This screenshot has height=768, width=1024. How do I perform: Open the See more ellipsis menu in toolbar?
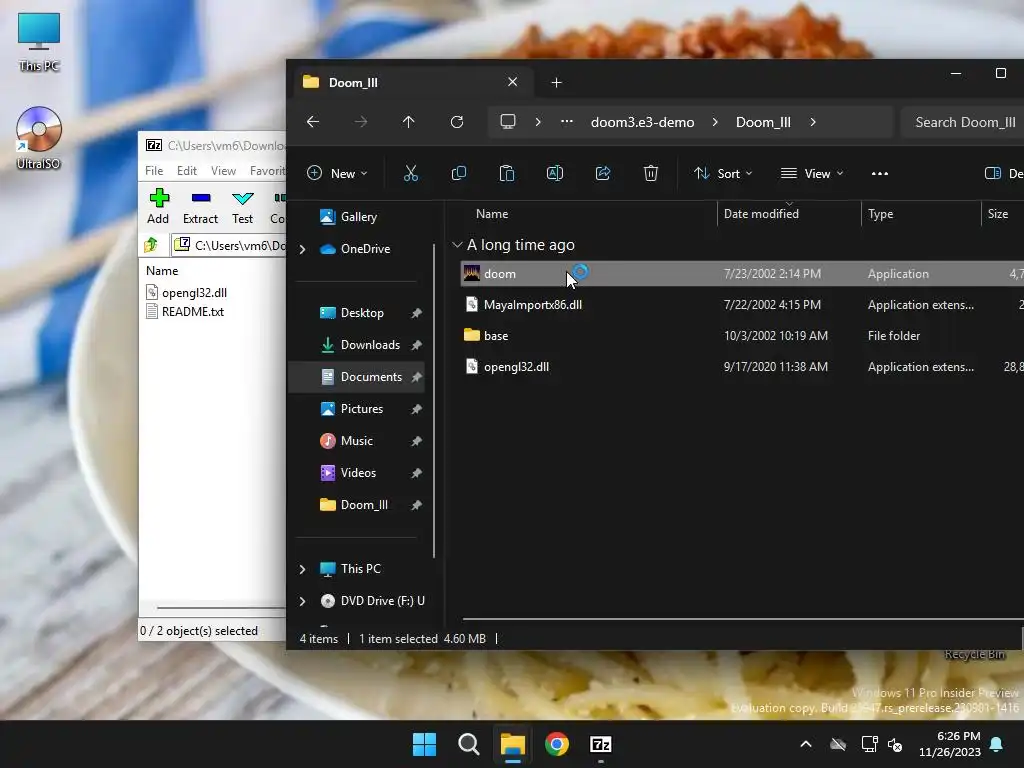pyautogui.click(x=880, y=174)
